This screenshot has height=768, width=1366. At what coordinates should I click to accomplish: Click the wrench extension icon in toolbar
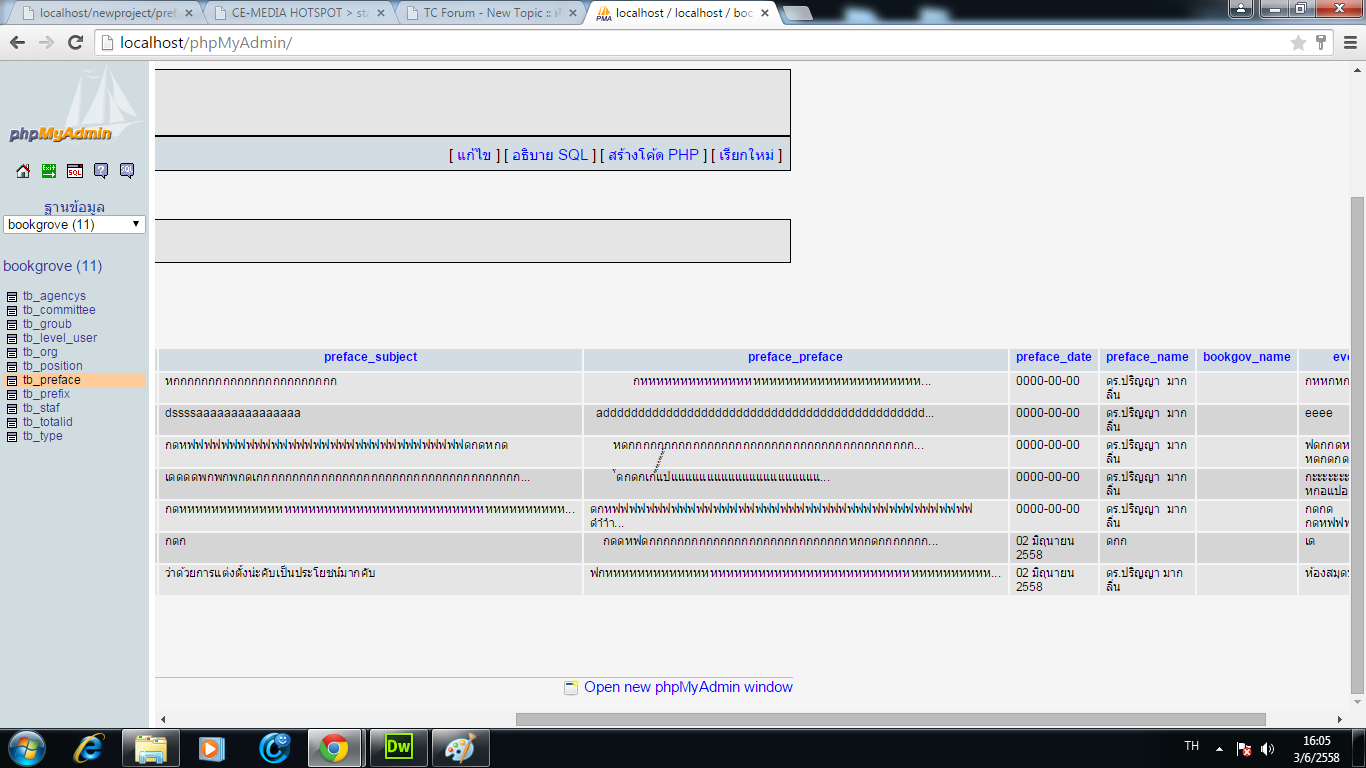click(1321, 42)
